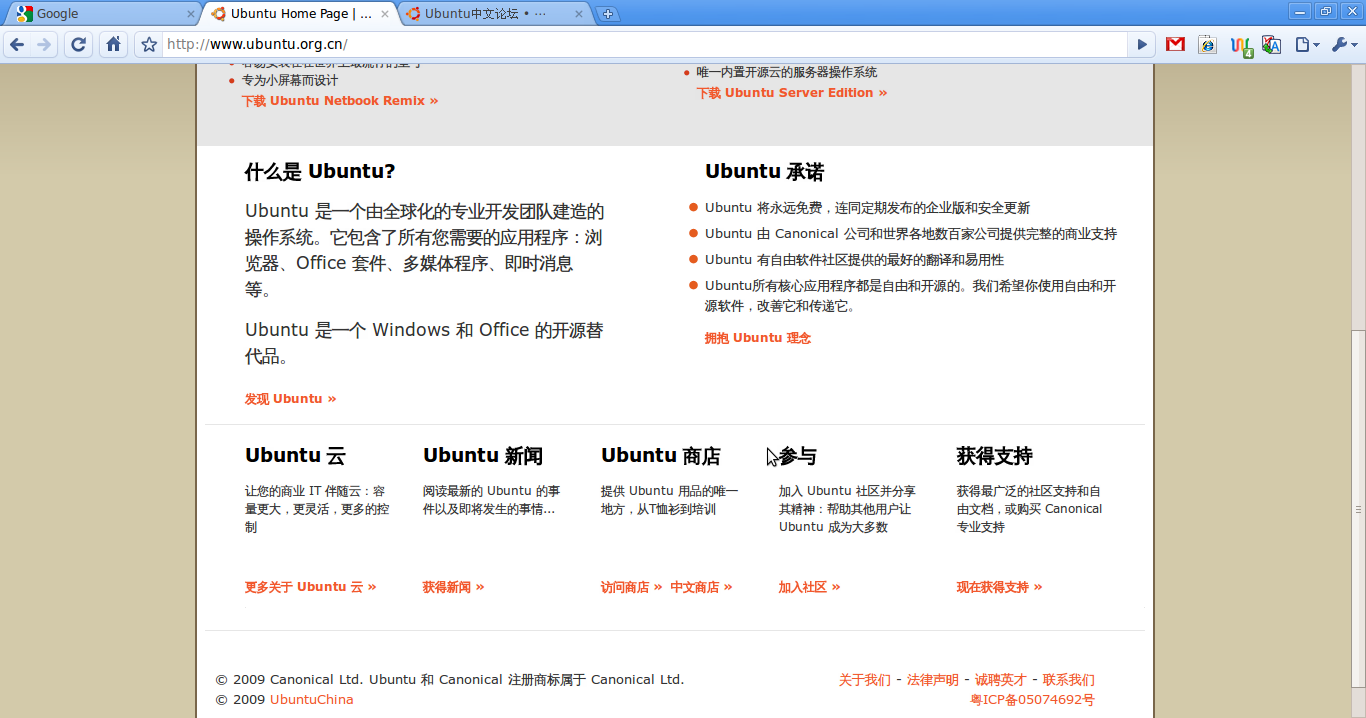Click the 获得新闻 link
The width and height of the screenshot is (1366, 718).
pyautogui.click(x=453, y=587)
